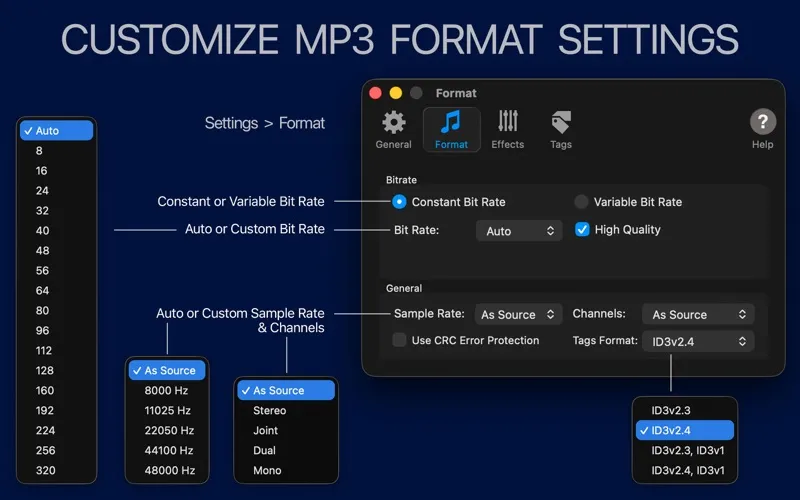
Task: Open the Tags label tab
Action: (x=561, y=130)
